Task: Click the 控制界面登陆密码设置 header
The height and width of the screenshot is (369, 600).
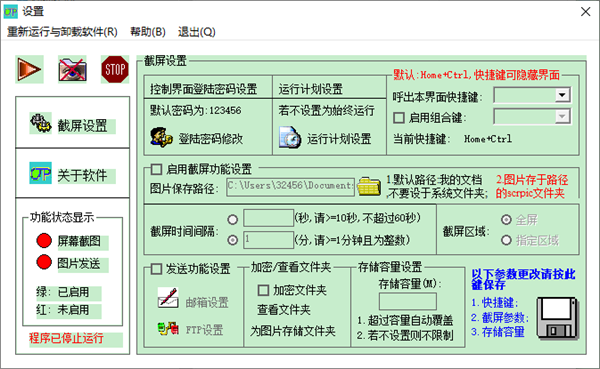Action: tap(204, 89)
